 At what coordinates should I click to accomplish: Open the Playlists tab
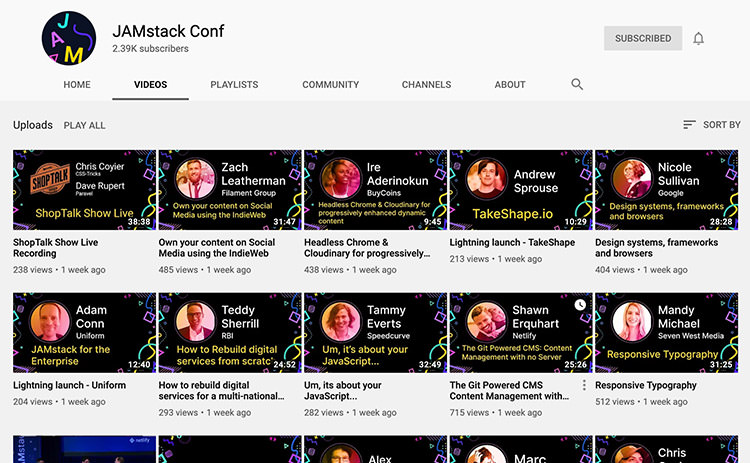click(234, 85)
